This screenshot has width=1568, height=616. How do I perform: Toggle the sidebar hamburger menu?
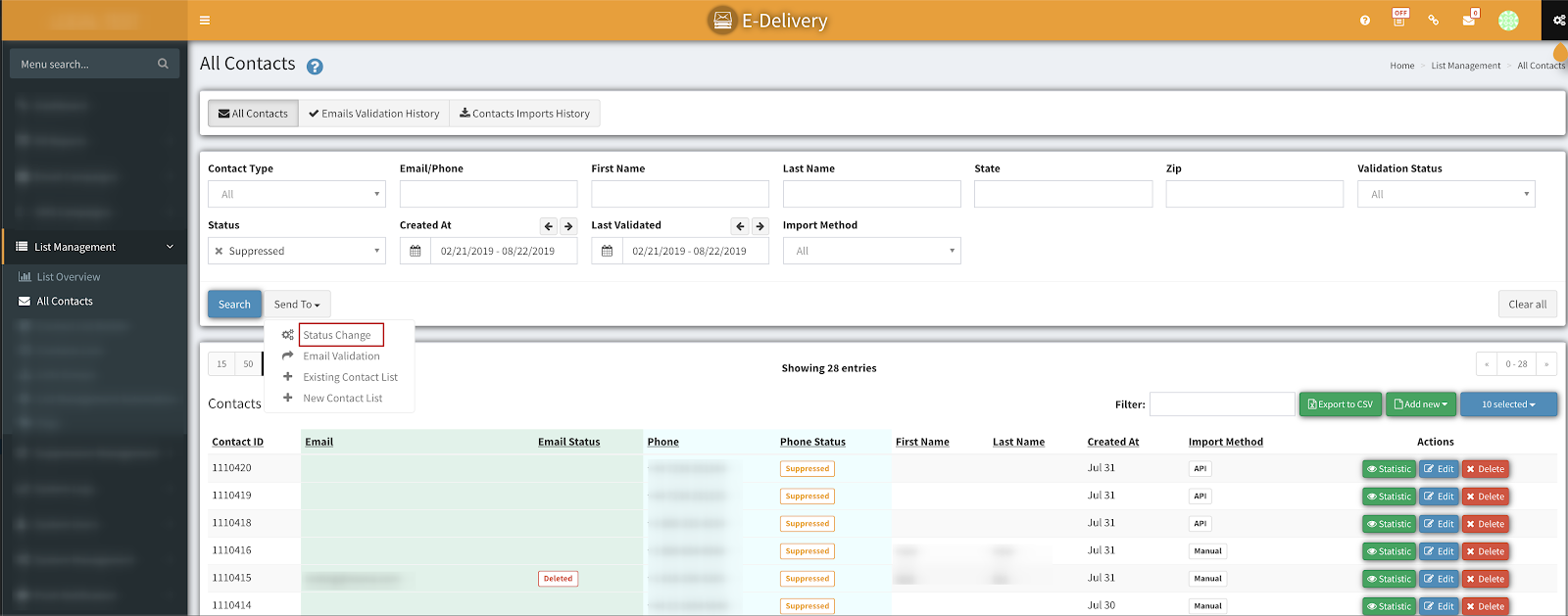pyautogui.click(x=205, y=20)
